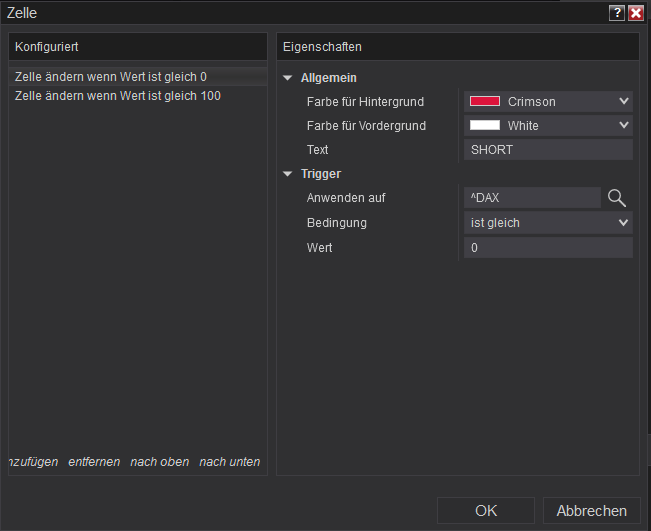This screenshot has width=651, height=531.
Task: Click the 'hinzufügen' link
Action: (x=33, y=462)
